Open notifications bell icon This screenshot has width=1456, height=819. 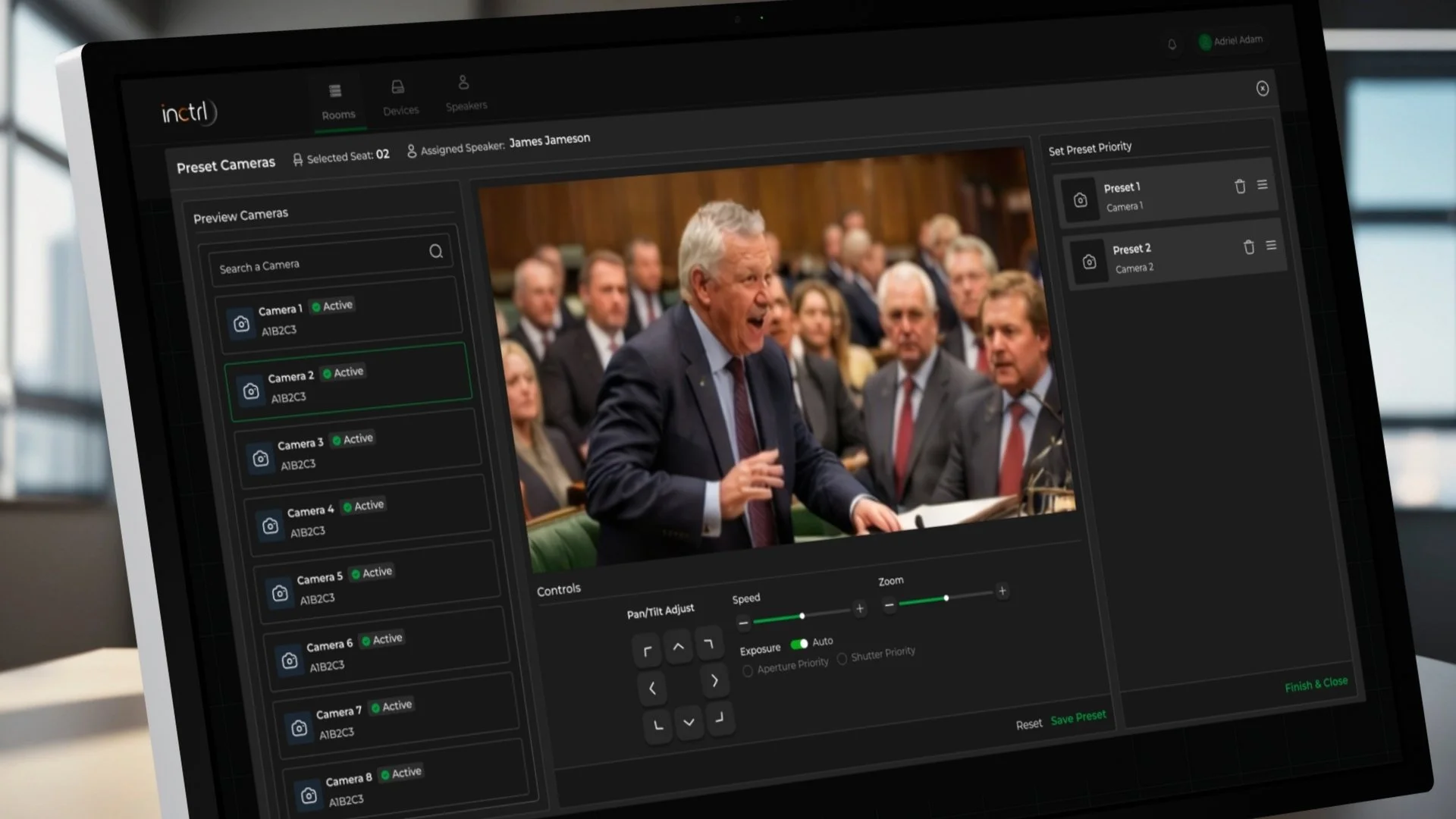tap(1172, 45)
